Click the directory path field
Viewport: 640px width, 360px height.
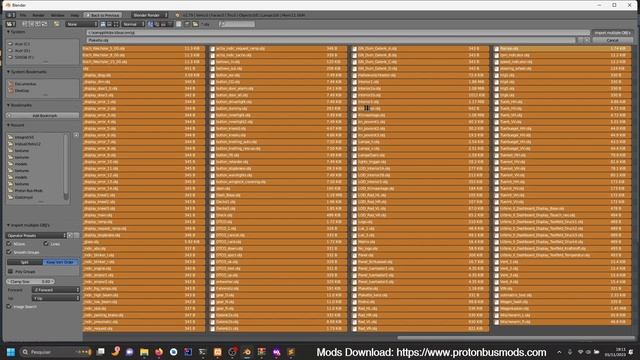point(338,33)
